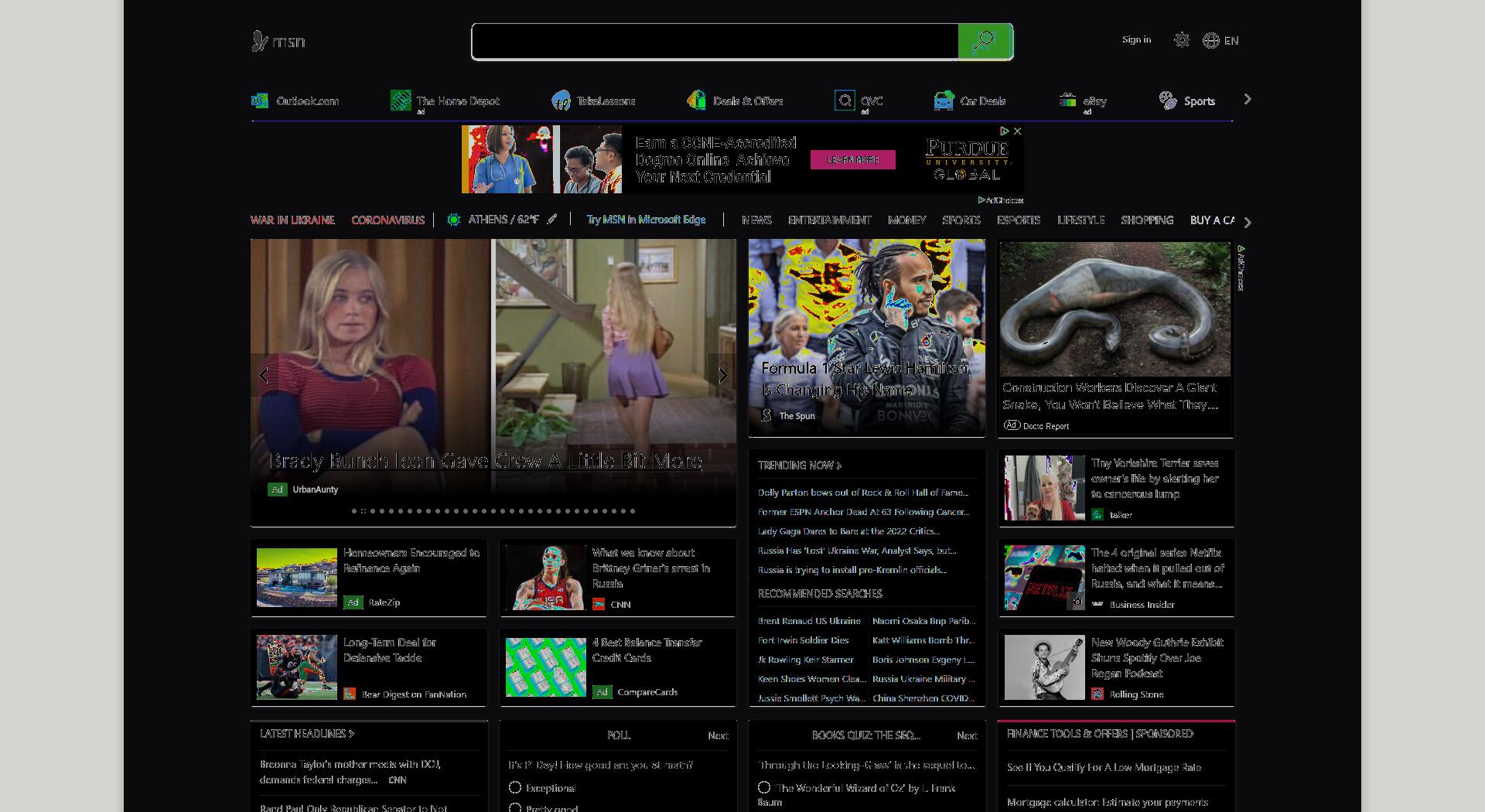Open Lady Gaga 2022 Critics trending story
The image size is (1485, 812).
pos(848,531)
